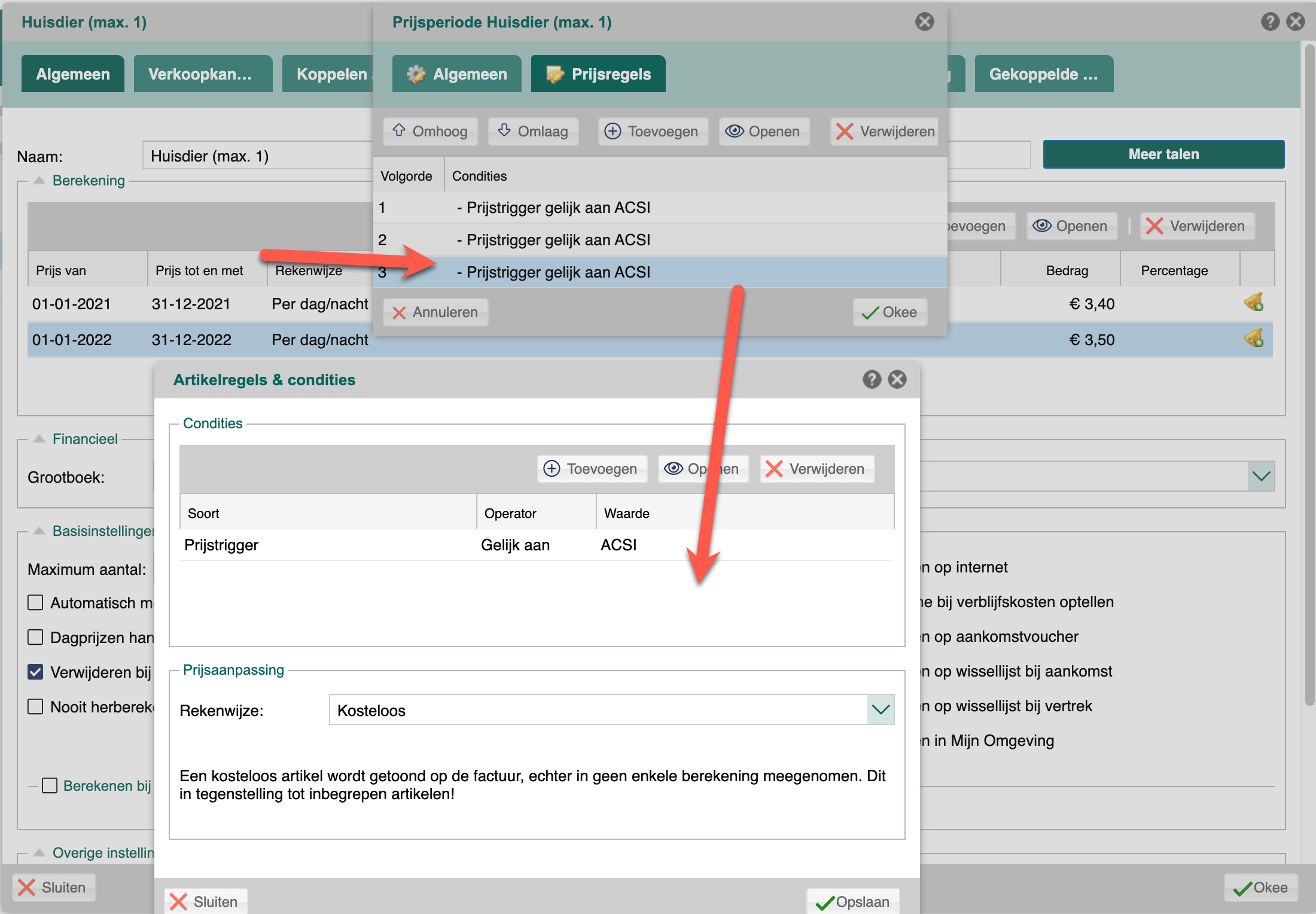
Task: Switch to Algemeen tab in Prijsperiode dialog
Action: [456, 74]
